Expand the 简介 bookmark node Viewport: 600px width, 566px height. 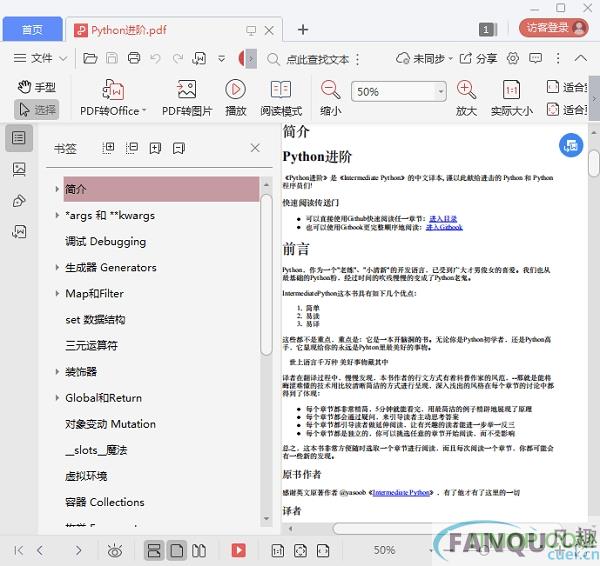click(x=57, y=189)
